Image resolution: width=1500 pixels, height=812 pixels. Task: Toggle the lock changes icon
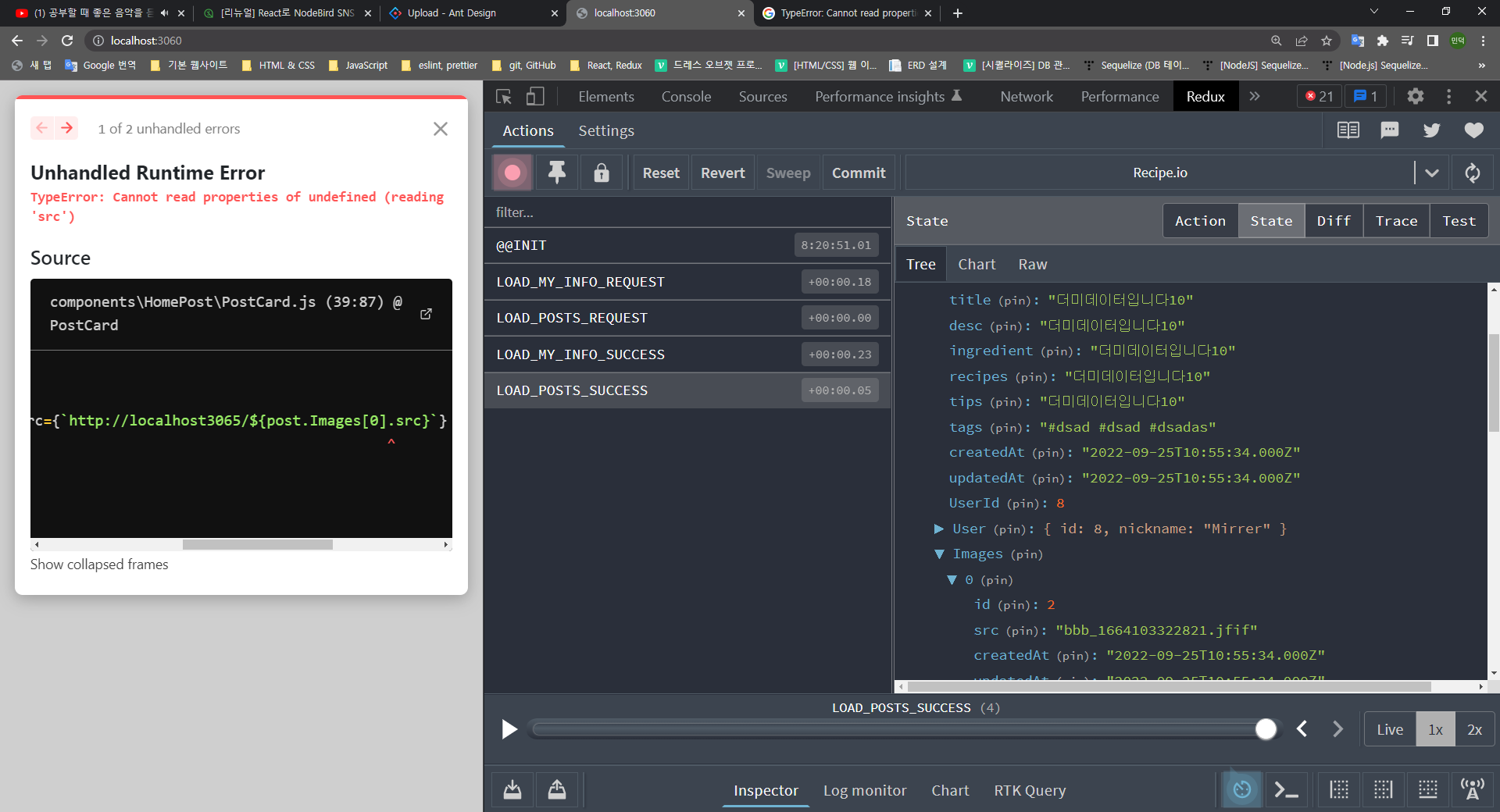coord(601,172)
